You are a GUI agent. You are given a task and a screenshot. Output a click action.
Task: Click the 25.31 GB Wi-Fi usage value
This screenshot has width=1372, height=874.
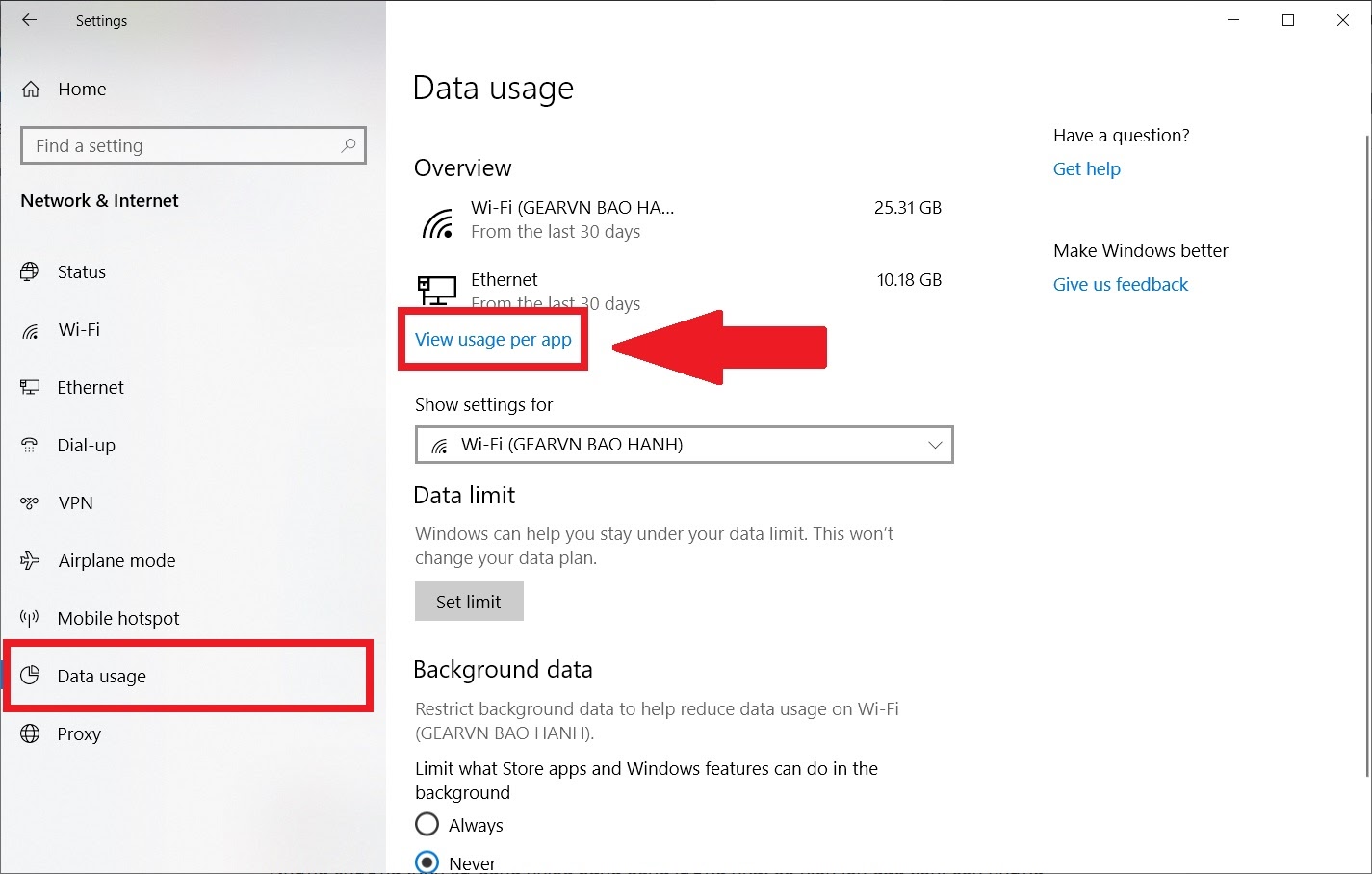908,207
